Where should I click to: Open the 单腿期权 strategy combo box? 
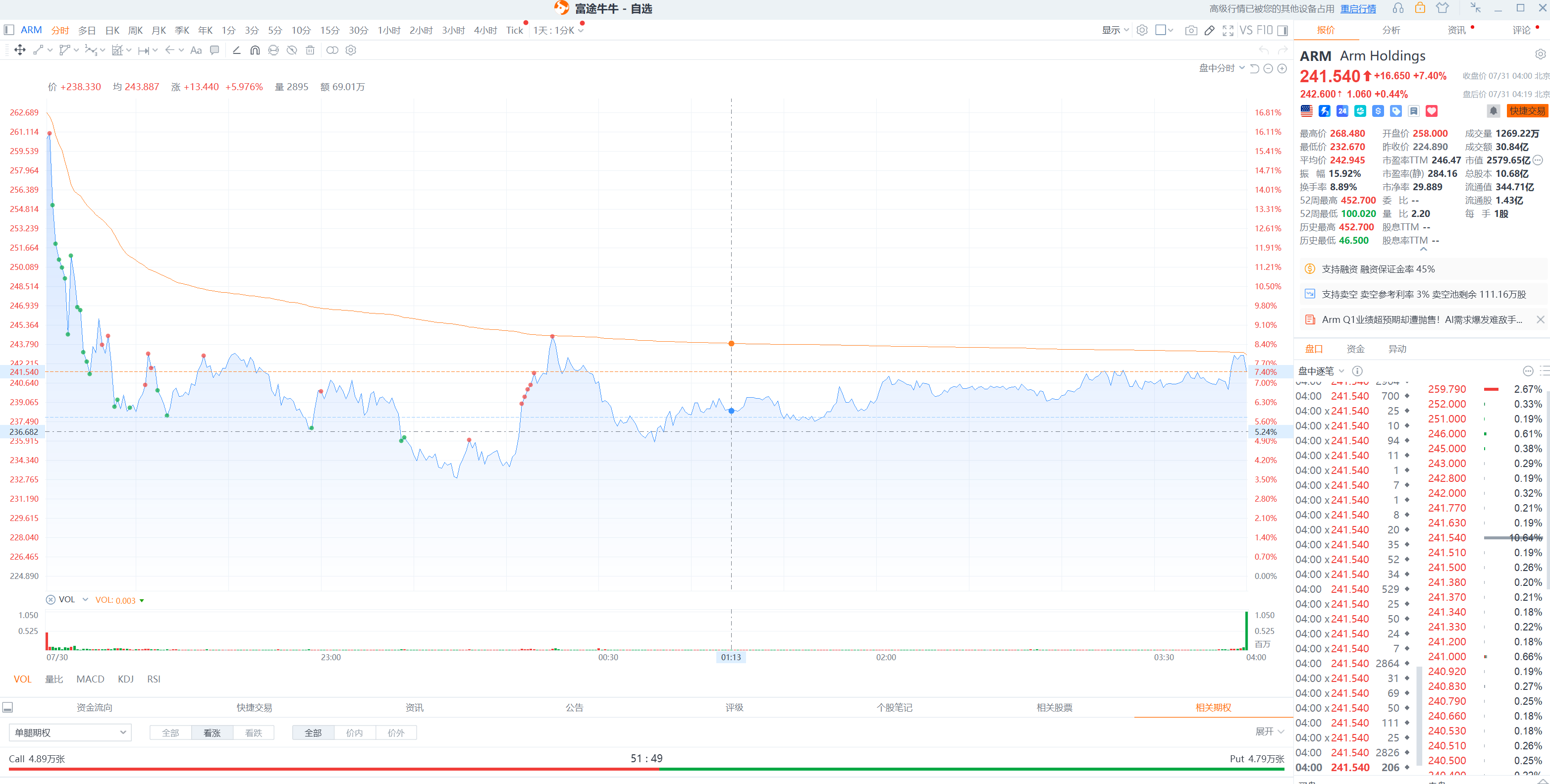click(x=70, y=732)
